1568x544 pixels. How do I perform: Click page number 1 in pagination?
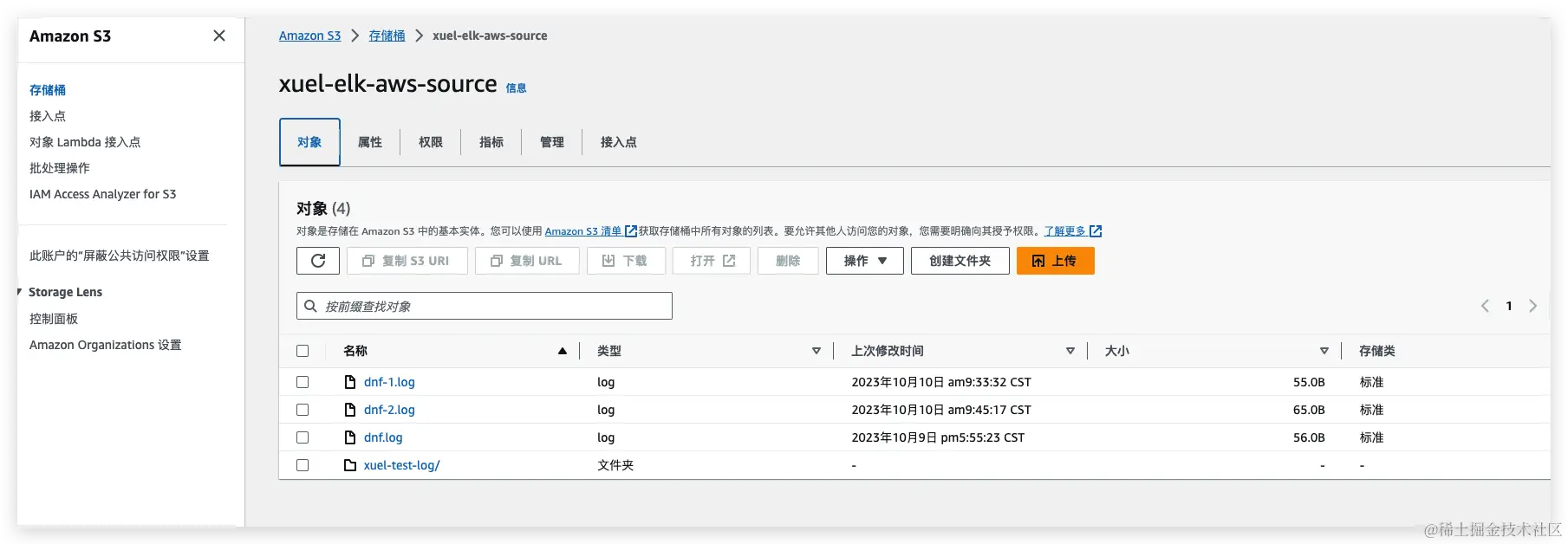1509,306
